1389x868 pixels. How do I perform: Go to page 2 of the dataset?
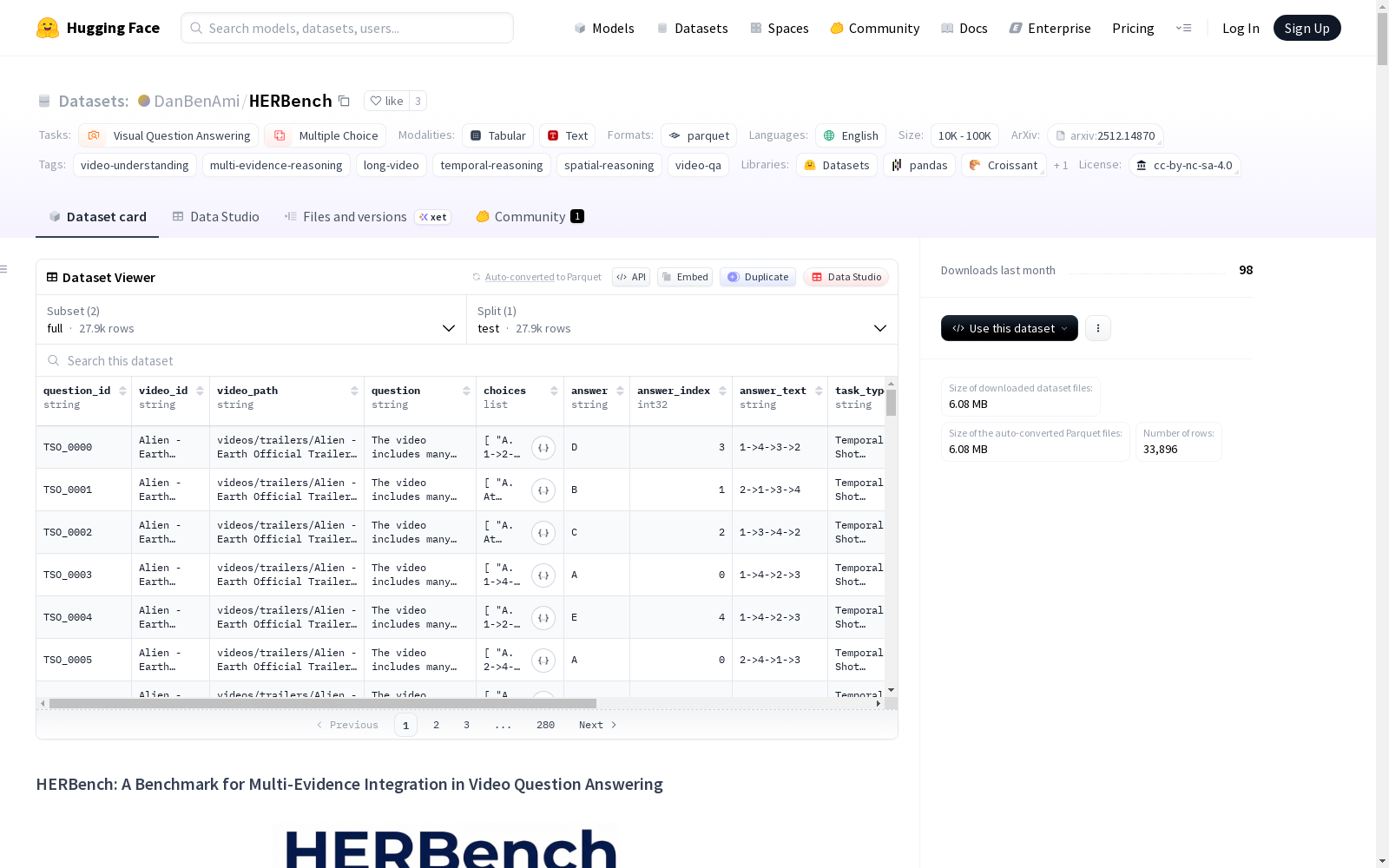pyautogui.click(x=436, y=725)
